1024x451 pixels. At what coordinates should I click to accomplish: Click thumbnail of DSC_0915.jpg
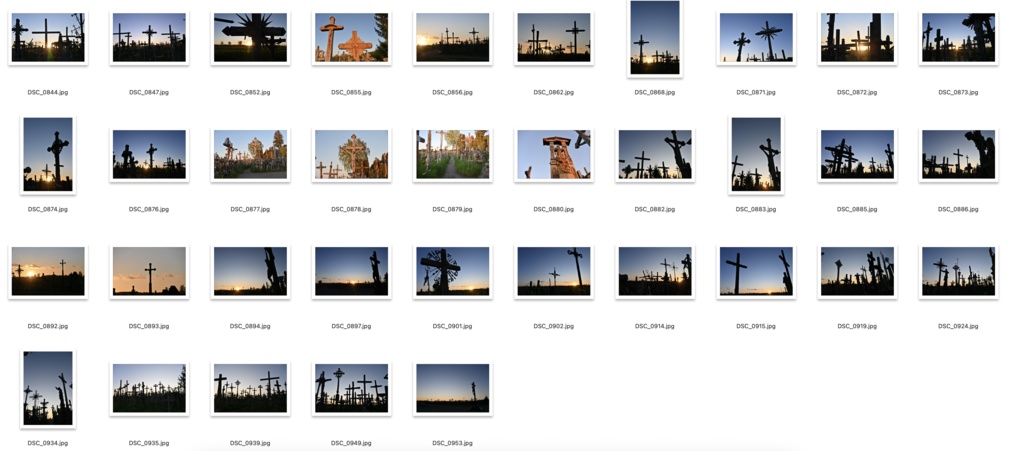(x=756, y=272)
